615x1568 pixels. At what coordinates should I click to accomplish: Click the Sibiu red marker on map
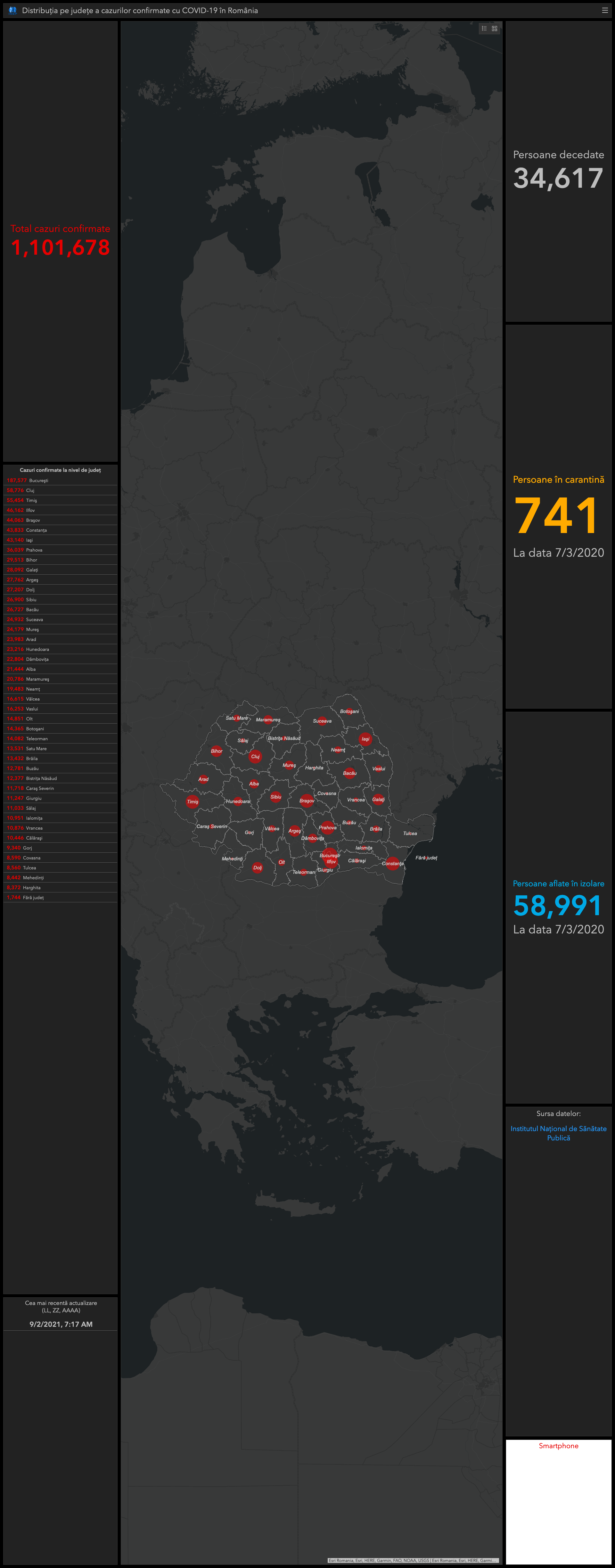276,796
